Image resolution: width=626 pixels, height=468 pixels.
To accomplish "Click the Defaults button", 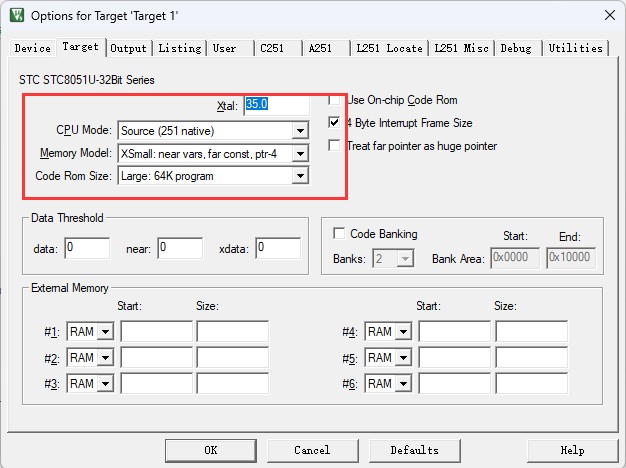I will [414, 450].
